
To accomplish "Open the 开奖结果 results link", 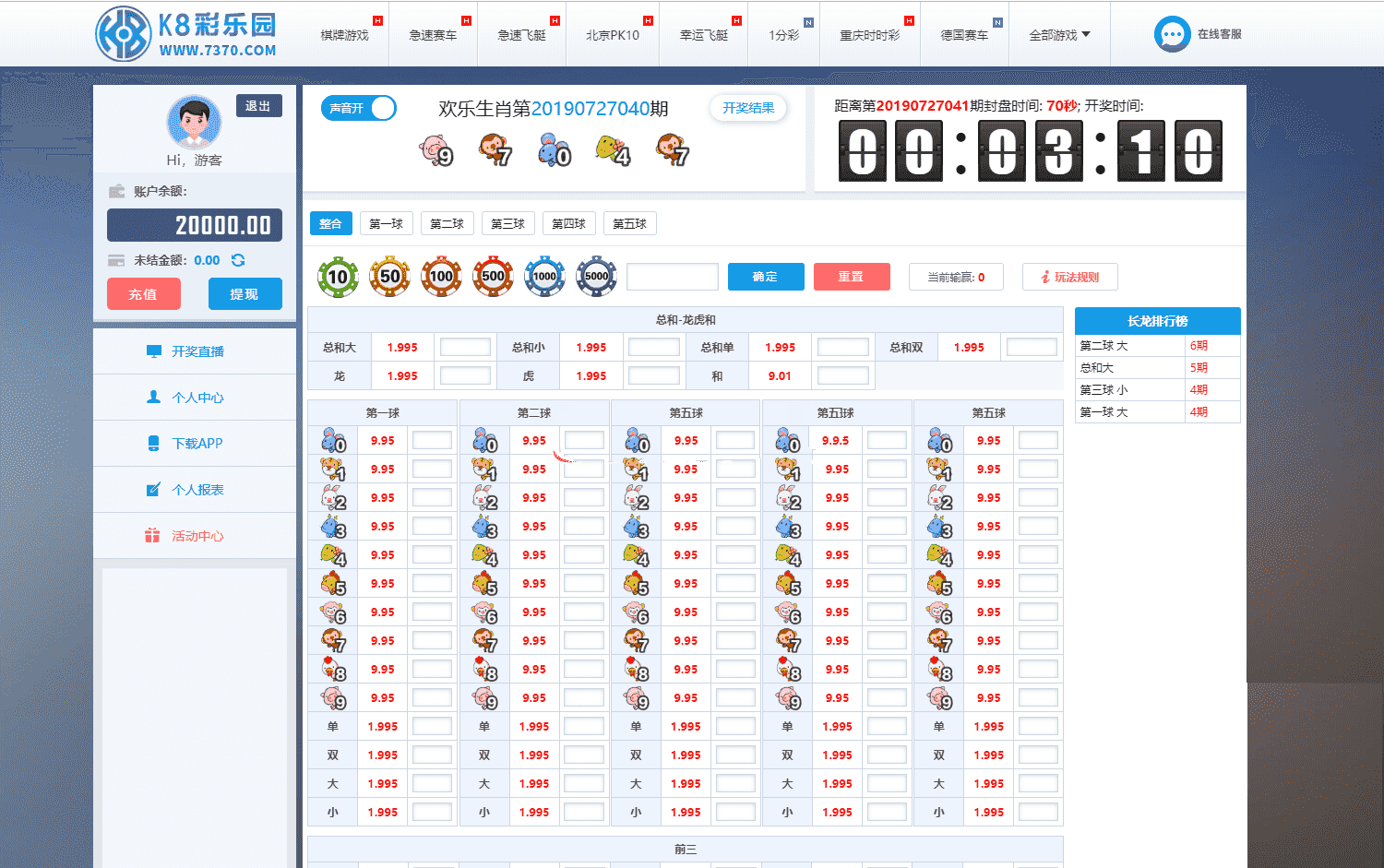I will coord(748,108).
